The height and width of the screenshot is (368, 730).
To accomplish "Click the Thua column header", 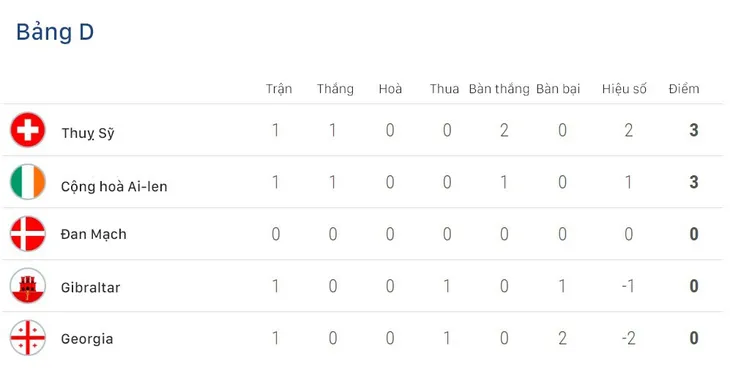I will click(444, 89).
